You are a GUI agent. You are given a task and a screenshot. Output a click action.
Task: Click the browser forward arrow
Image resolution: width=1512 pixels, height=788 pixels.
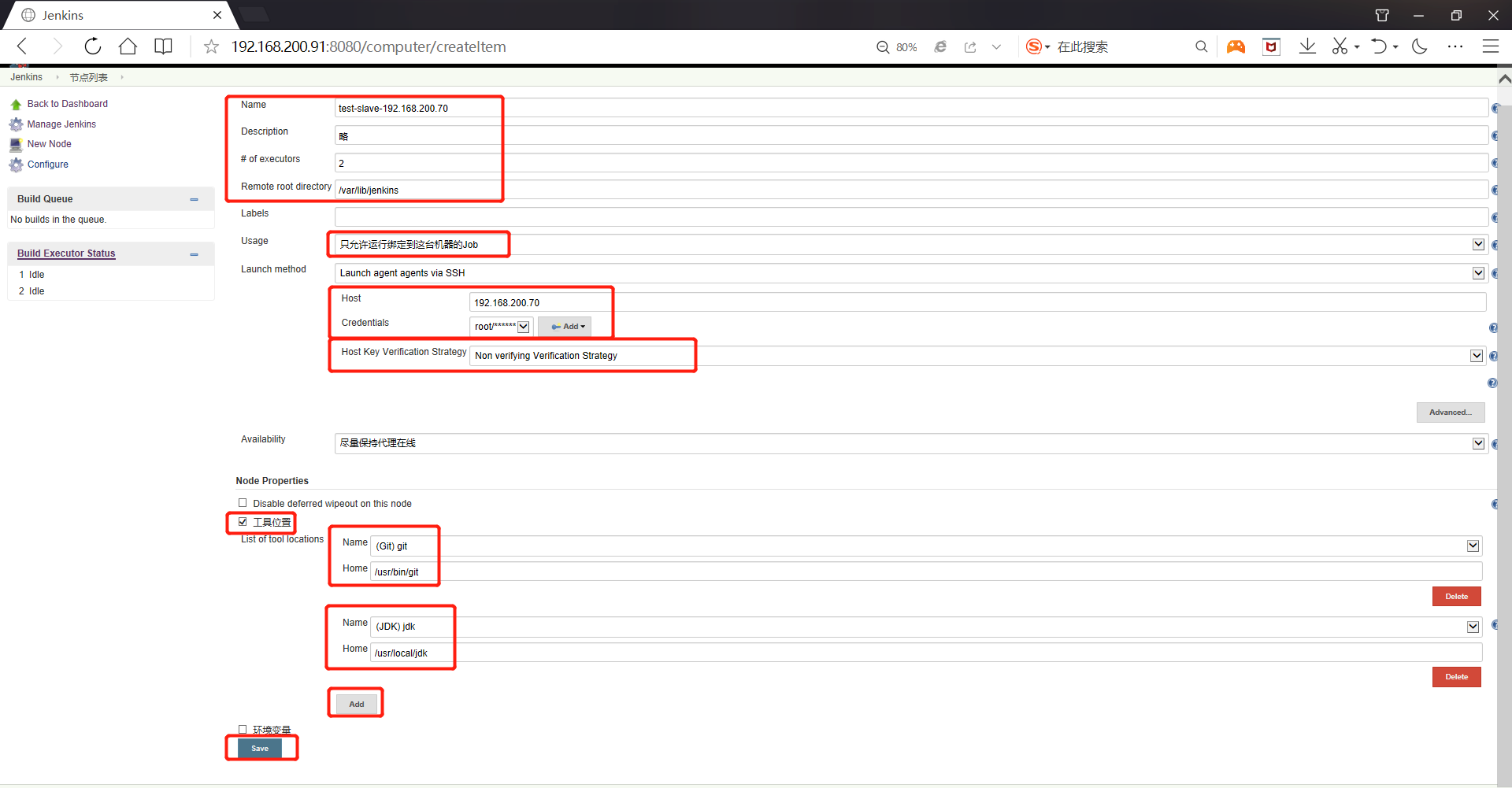click(57, 46)
